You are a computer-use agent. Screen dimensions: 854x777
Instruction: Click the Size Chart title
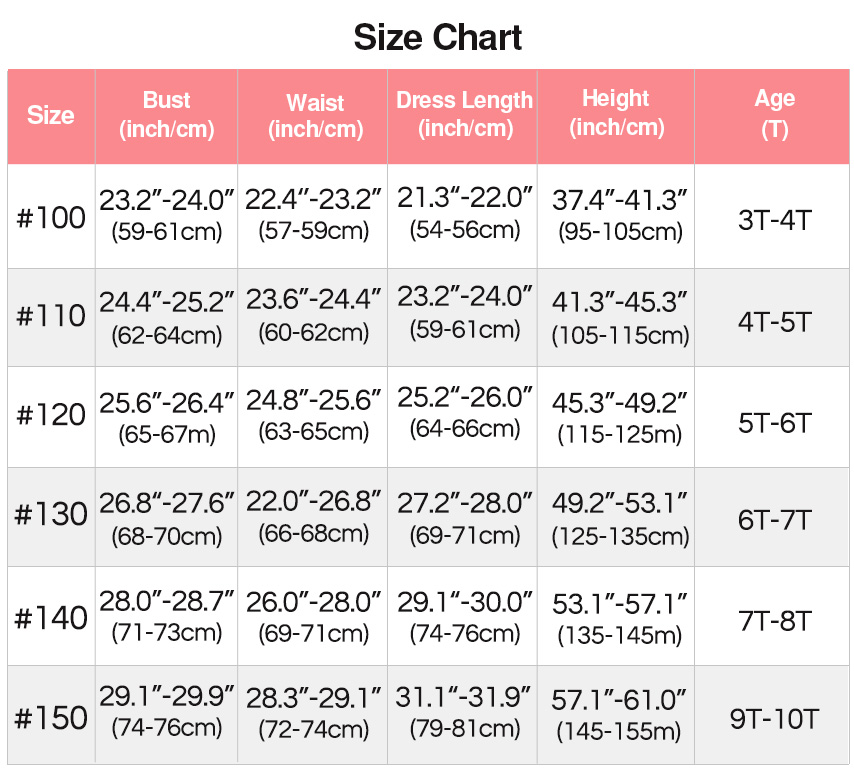click(x=437, y=38)
